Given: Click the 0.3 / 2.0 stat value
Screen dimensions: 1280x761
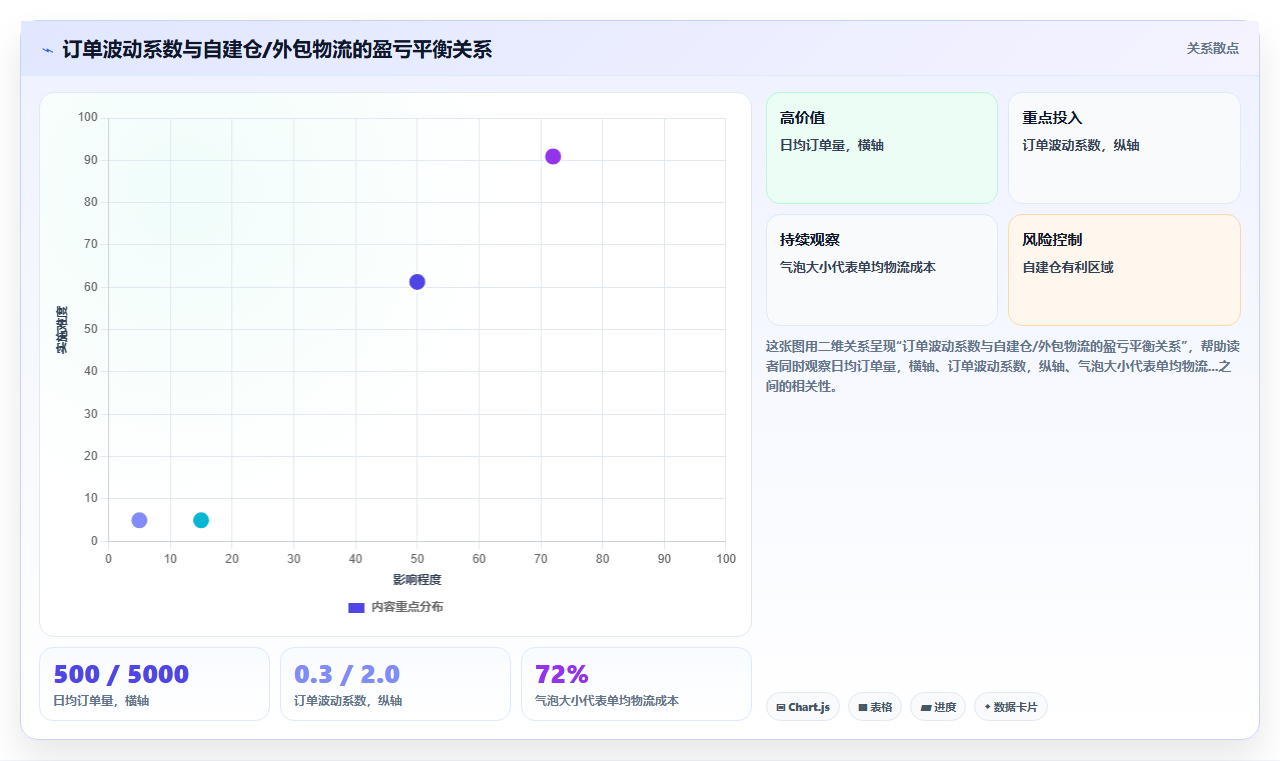Looking at the screenshot, I should click(347, 674).
